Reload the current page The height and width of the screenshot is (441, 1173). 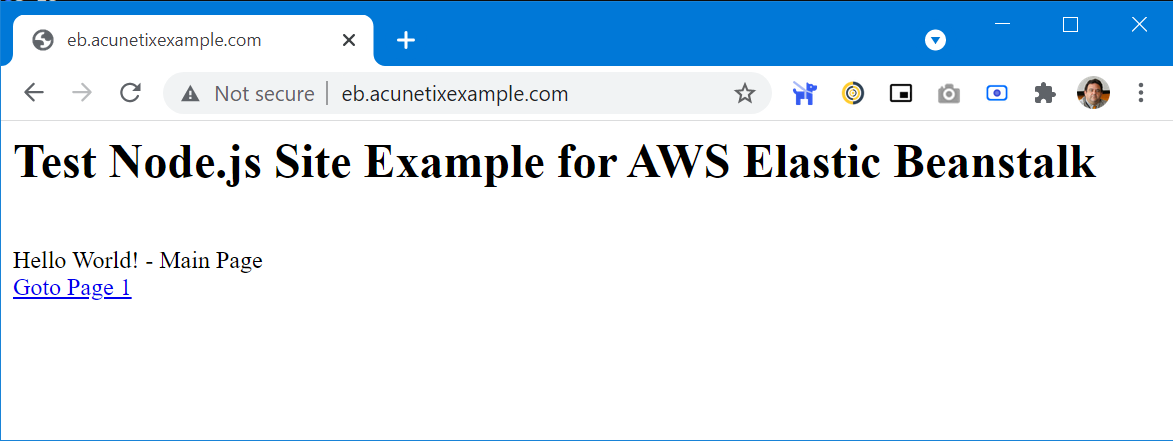130,94
